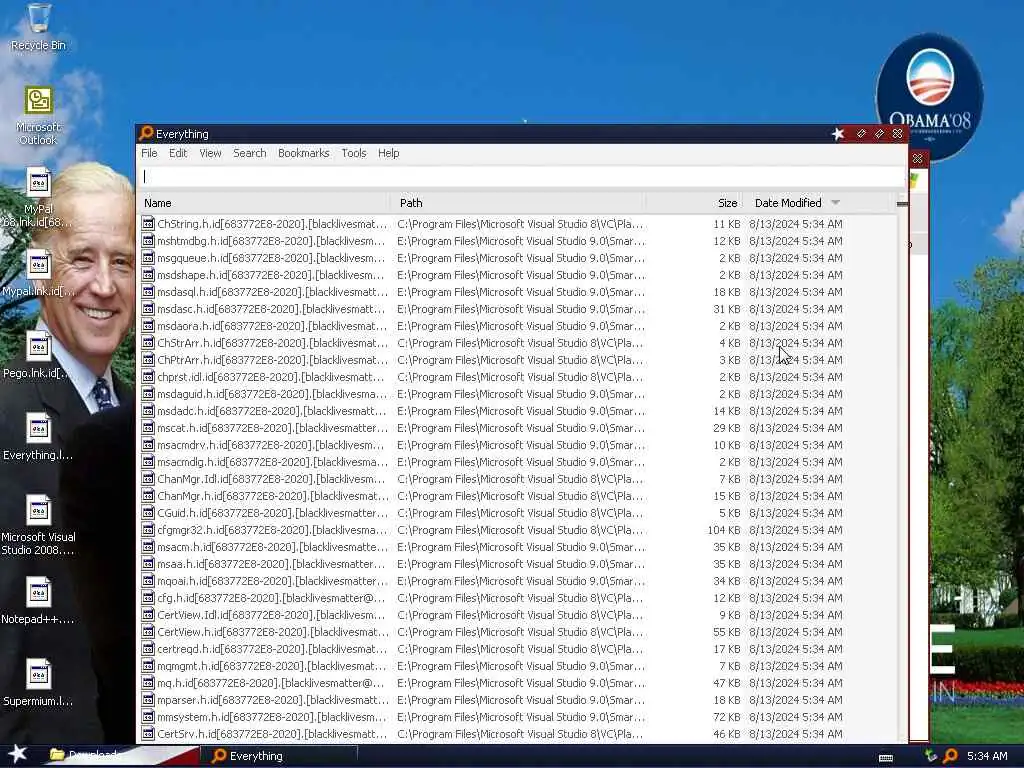Viewport: 1024px width, 768px height.
Task: Click the file icon of msacmdlg.h row
Action: 148,462
